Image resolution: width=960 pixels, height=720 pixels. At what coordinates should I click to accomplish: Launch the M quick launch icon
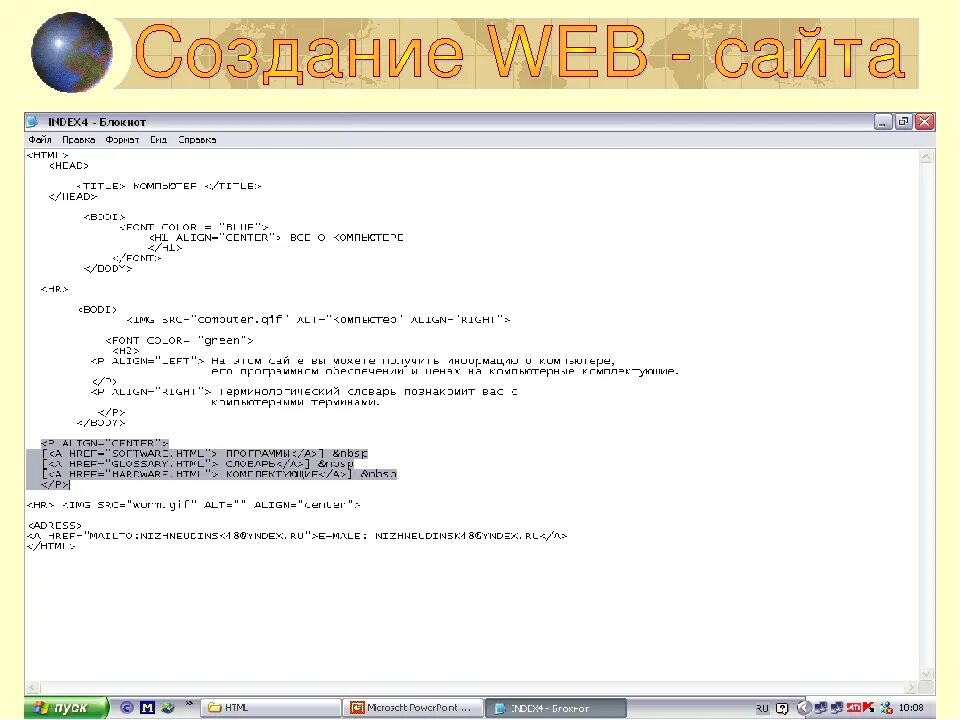coord(147,708)
